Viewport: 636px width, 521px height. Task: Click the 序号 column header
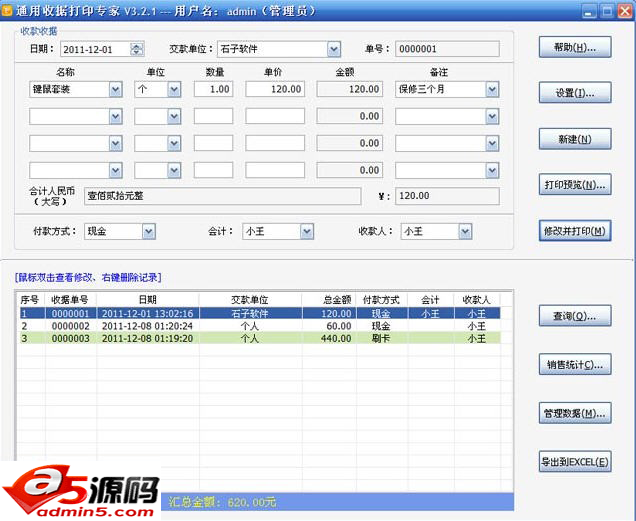point(32,300)
